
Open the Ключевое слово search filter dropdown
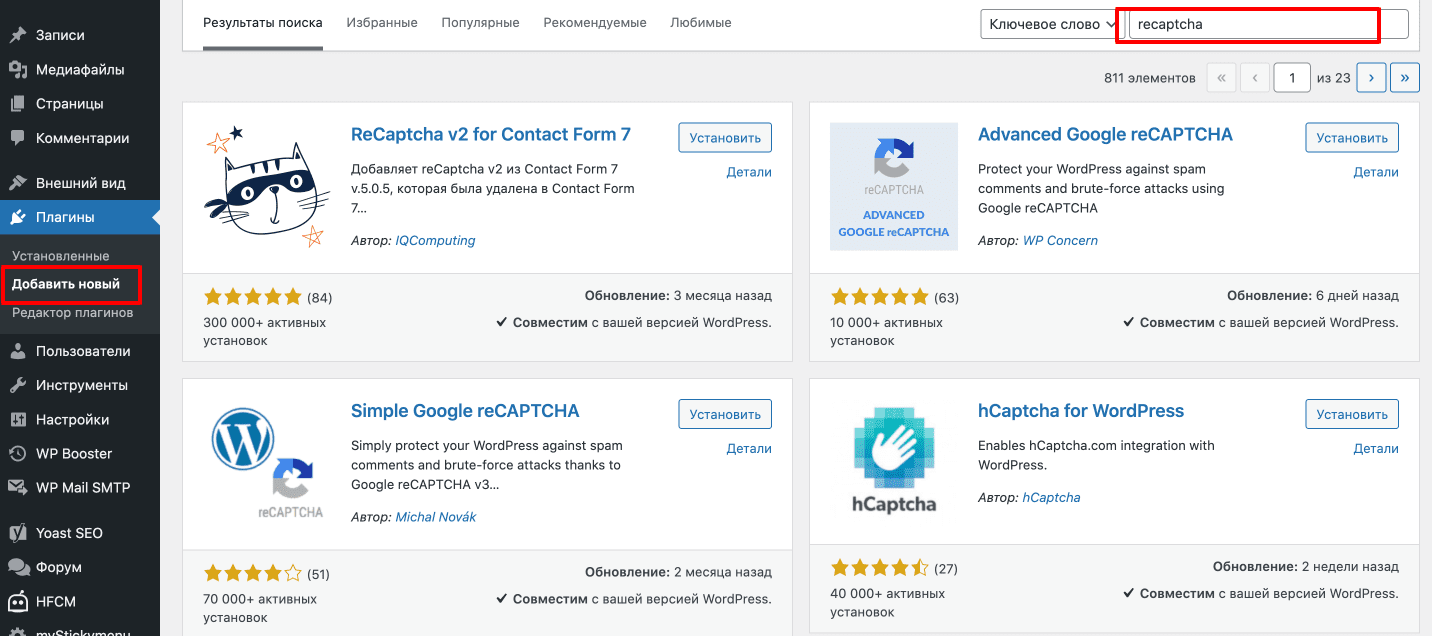(1048, 23)
